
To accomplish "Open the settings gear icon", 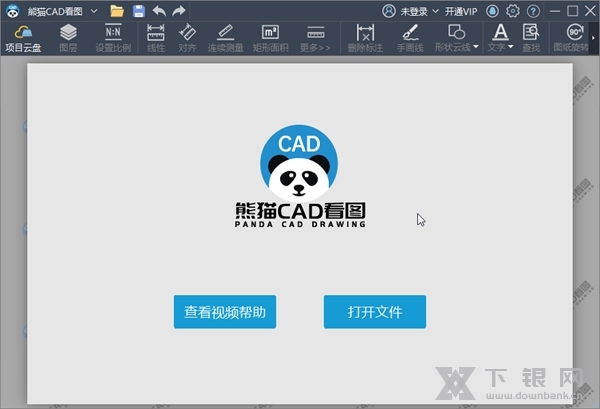I will coord(513,11).
